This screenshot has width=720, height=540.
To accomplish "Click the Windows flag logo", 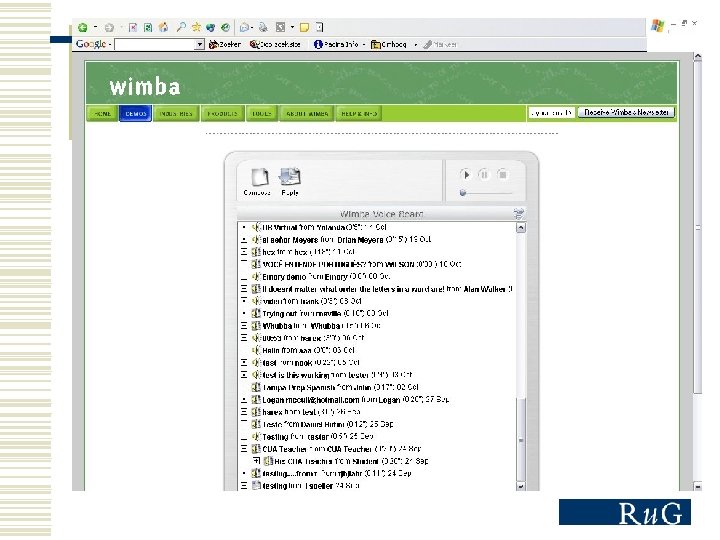I will [658, 26].
